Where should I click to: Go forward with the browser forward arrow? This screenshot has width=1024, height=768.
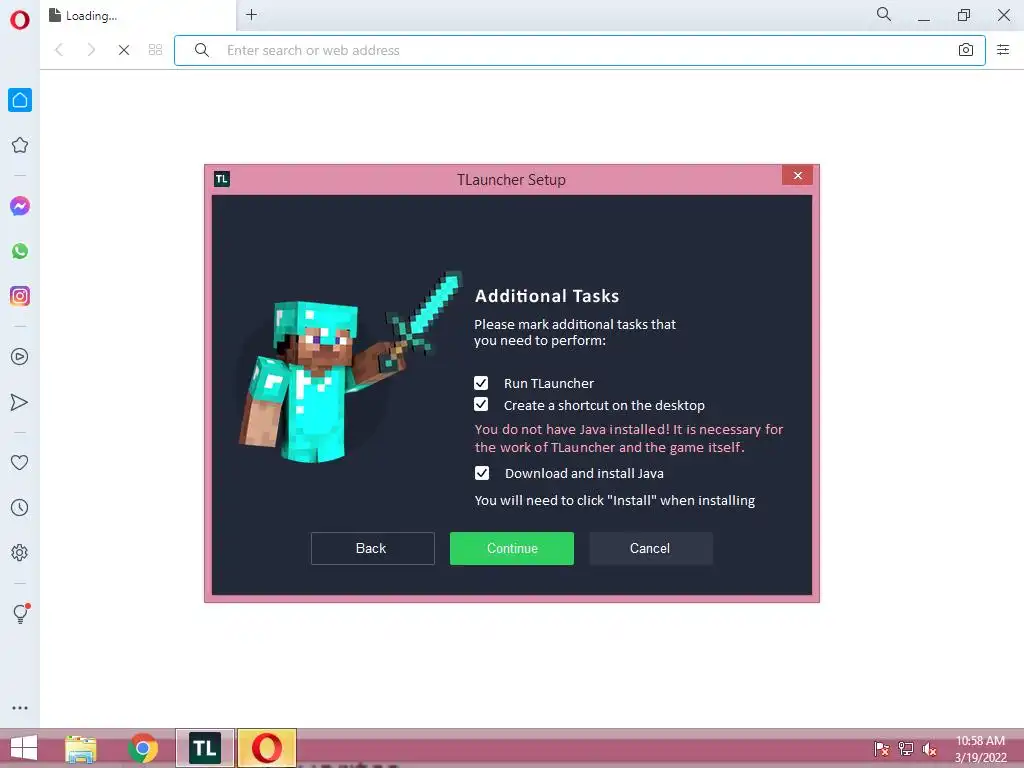pos(91,50)
